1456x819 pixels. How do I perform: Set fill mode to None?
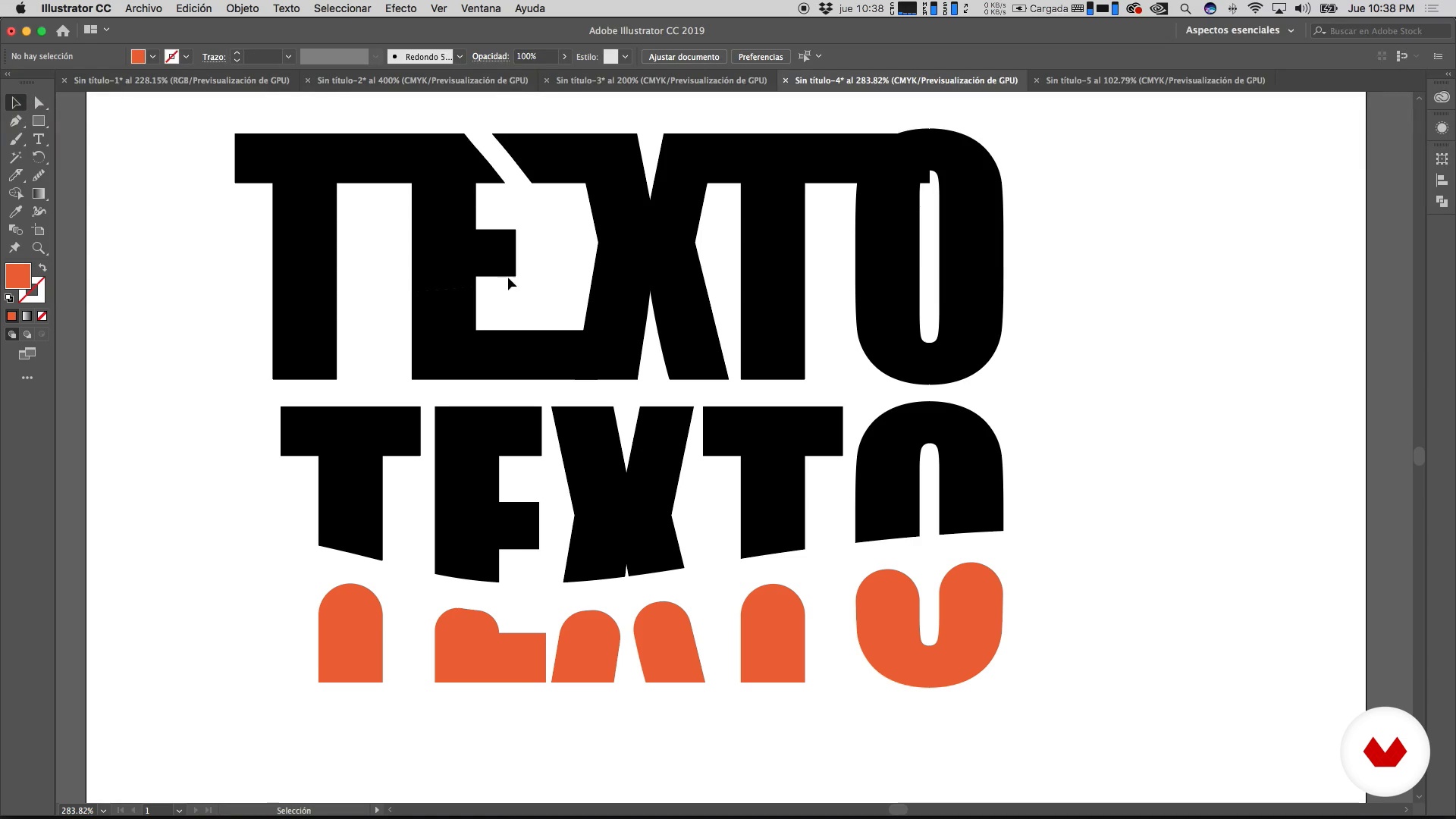click(x=42, y=316)
